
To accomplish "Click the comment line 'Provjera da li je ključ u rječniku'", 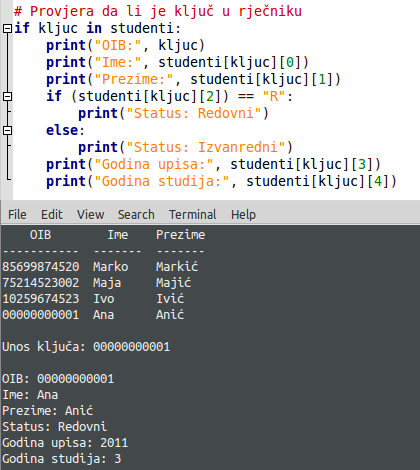I will pos(158,11).
